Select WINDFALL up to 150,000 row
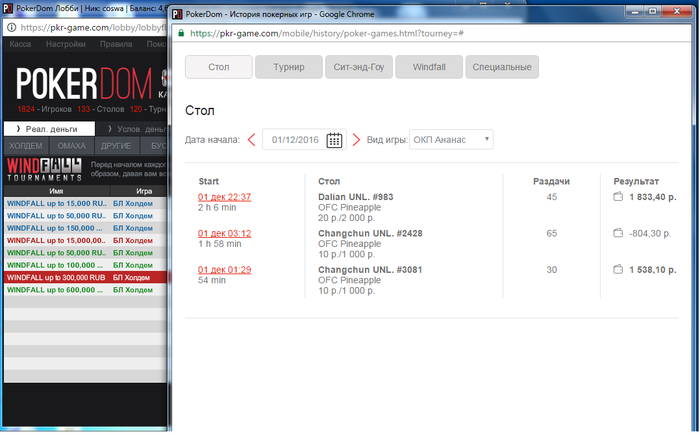The image size is (700, 434). click(x=85, y=228)
